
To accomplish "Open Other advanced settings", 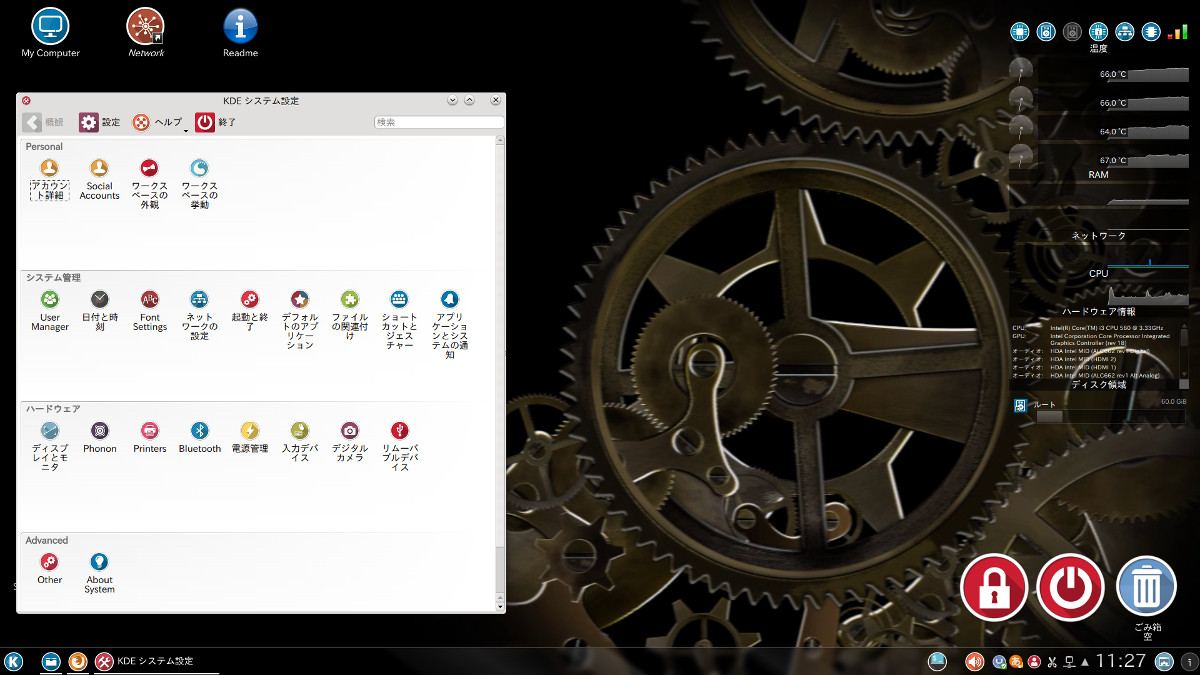I will click(49, 569).
